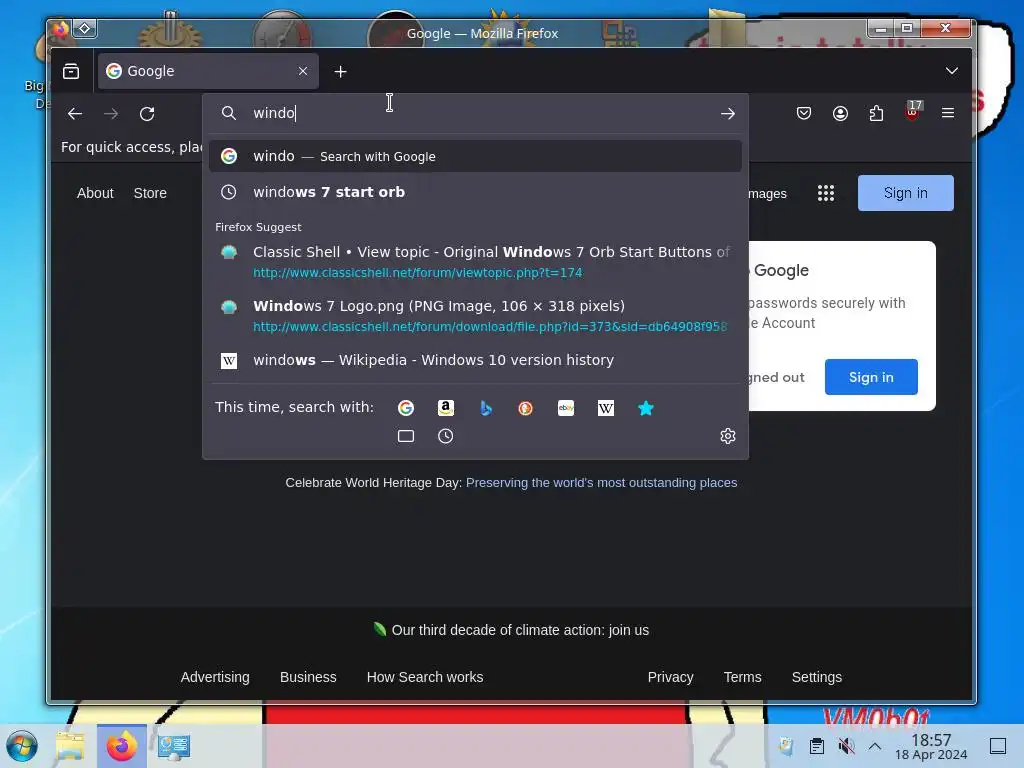Search this time with DuckDuckGo icon
This screenshot has height=768, width=1024.
tap(526, 408)
